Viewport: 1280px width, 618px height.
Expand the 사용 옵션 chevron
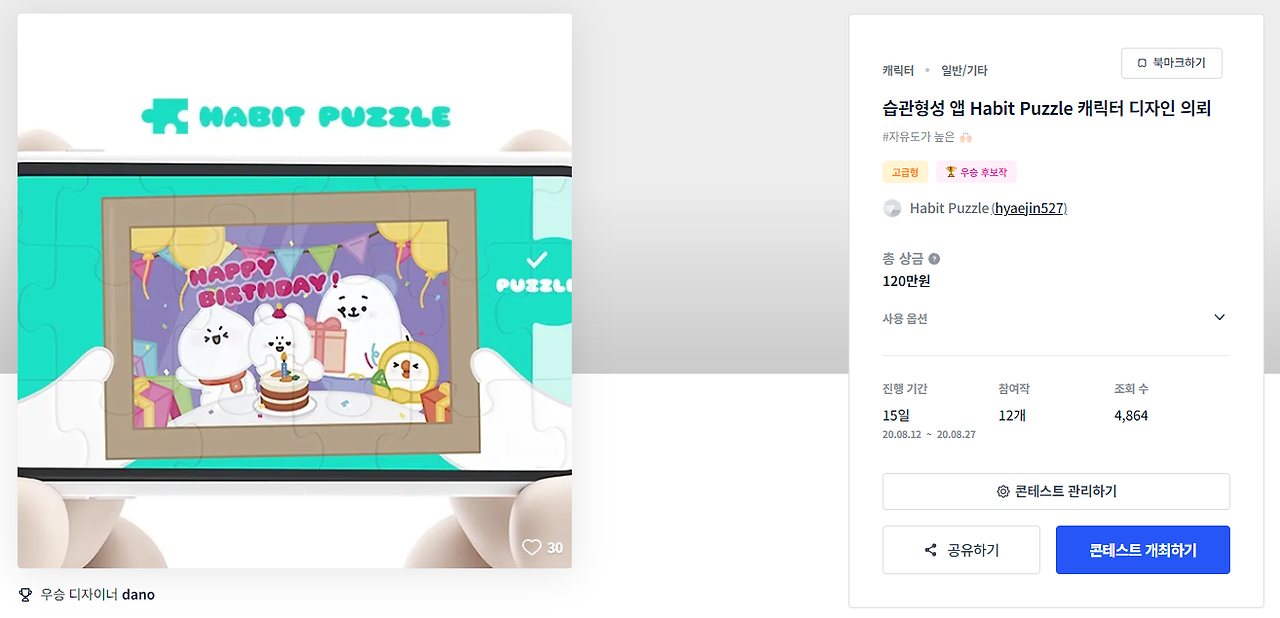[1219, 318]
